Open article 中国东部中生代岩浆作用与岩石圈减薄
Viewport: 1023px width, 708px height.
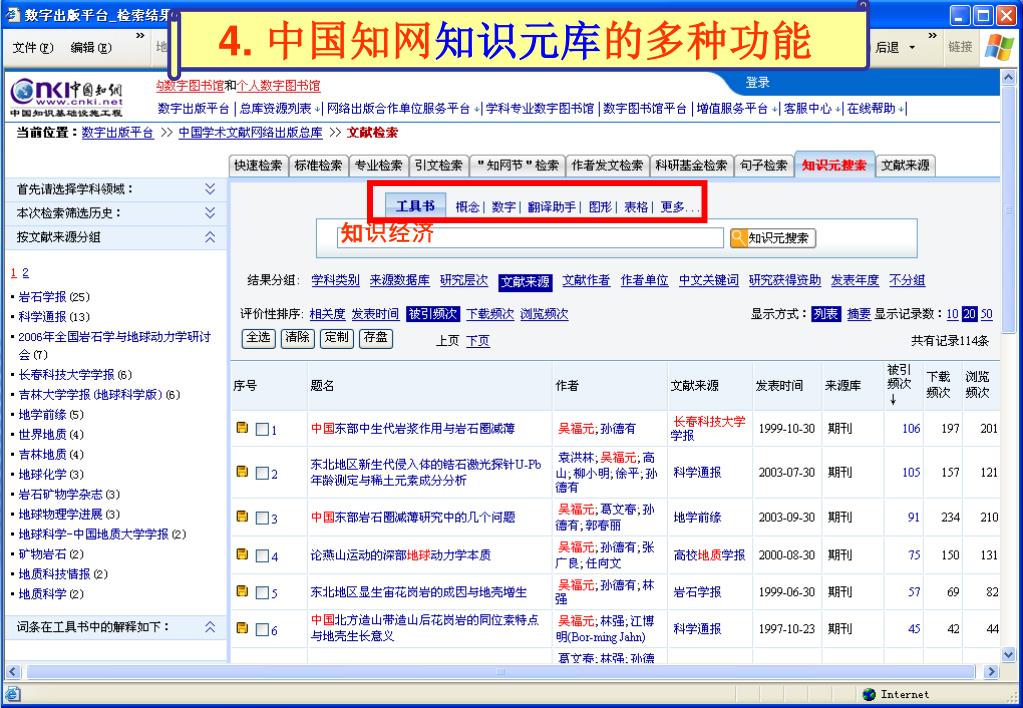click(x=413, y=429)
